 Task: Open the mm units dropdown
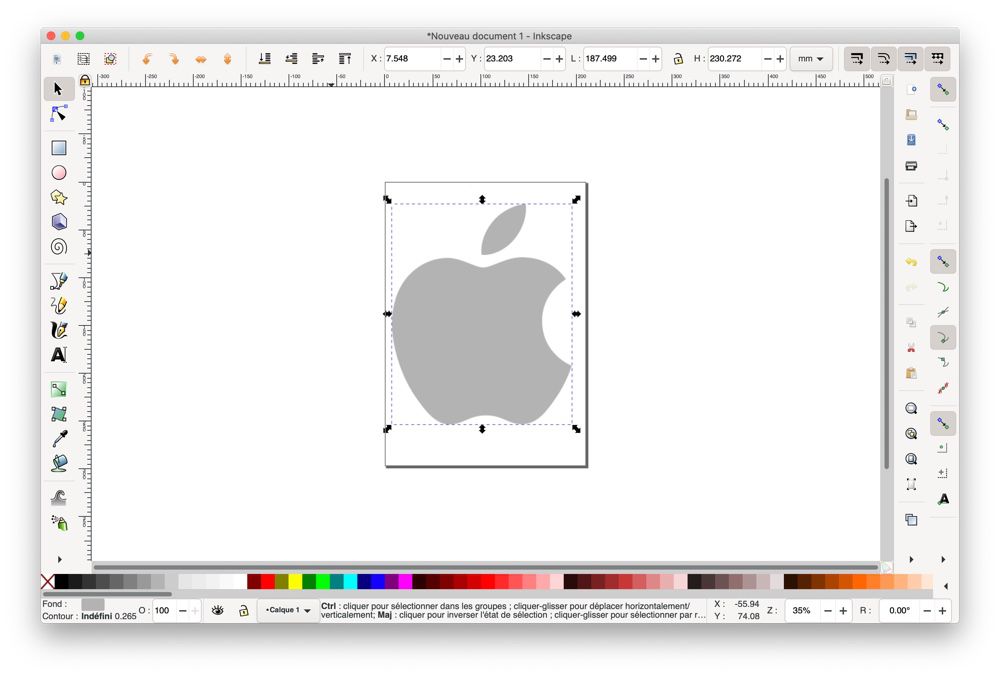tap(811, 59)
